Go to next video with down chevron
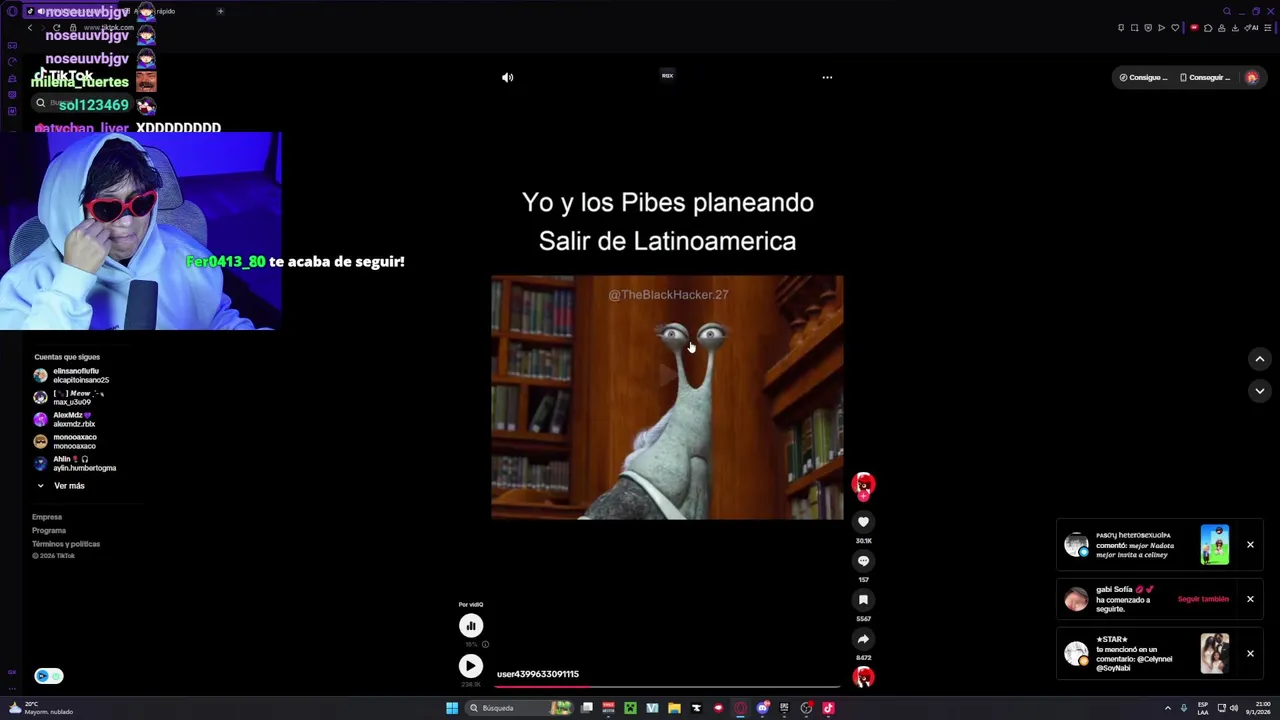The image size is (1280, 720). click(1260, 391)
